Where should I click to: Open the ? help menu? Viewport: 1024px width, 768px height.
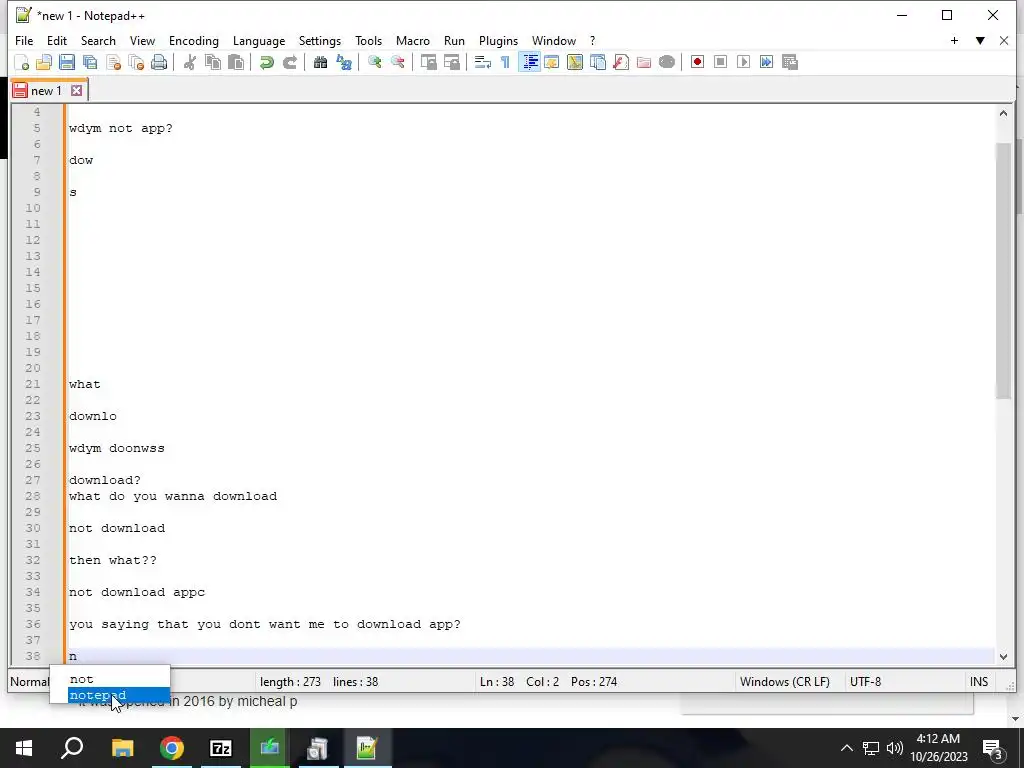(x=592, y=40)
